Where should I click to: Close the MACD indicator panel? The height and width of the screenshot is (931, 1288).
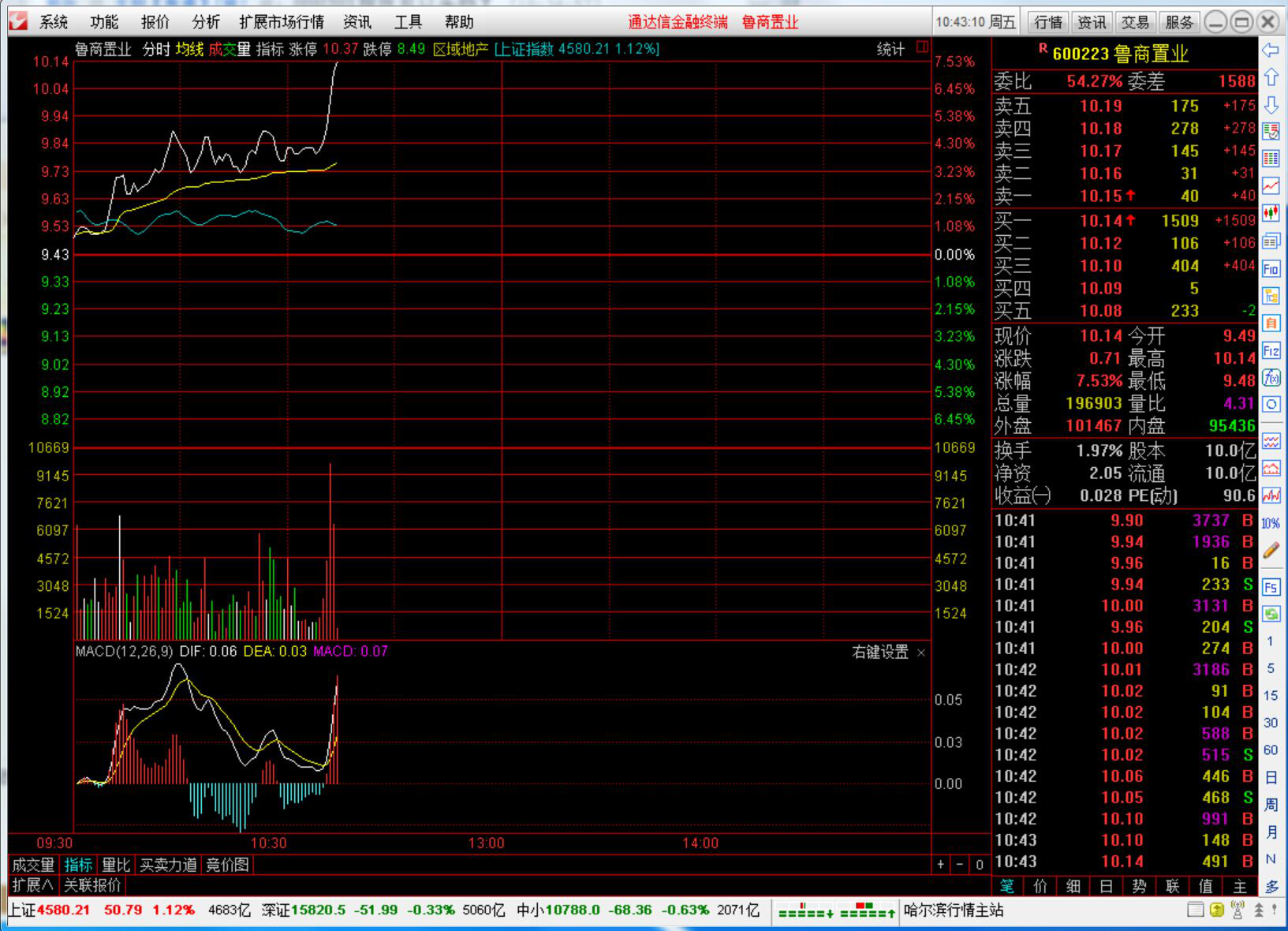(x=921, y=652)
